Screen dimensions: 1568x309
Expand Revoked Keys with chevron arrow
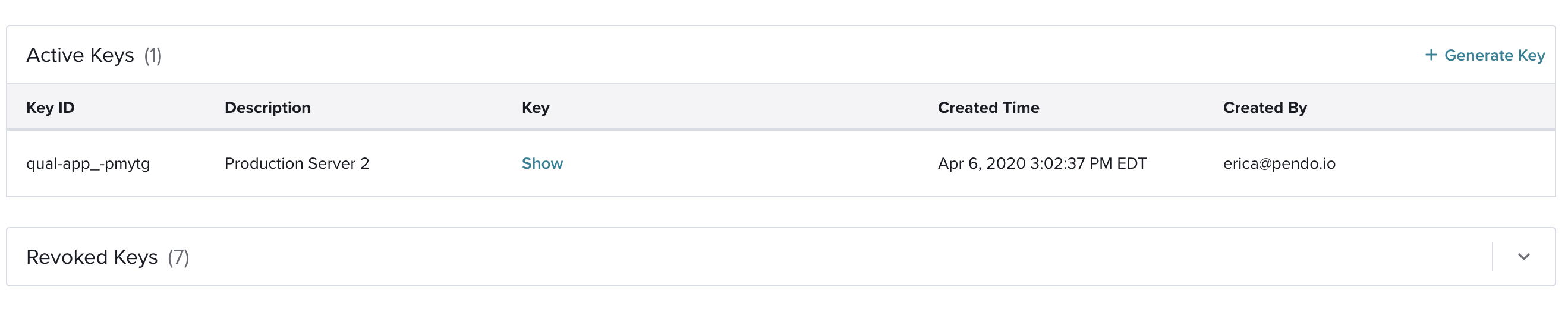point(1523,257)
